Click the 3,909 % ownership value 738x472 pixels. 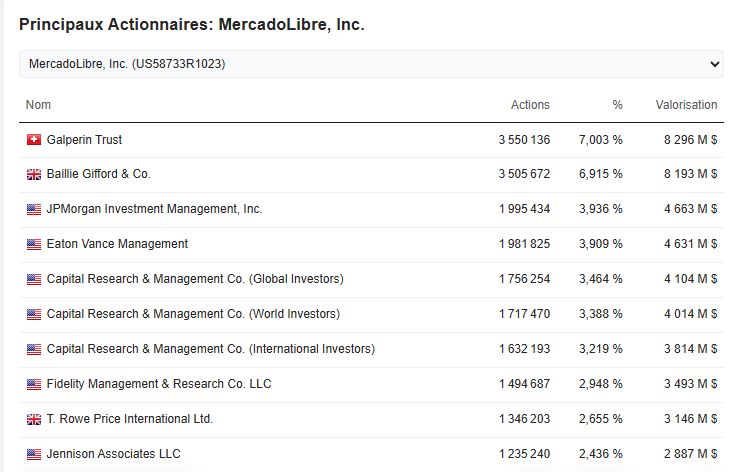(601, 244)
